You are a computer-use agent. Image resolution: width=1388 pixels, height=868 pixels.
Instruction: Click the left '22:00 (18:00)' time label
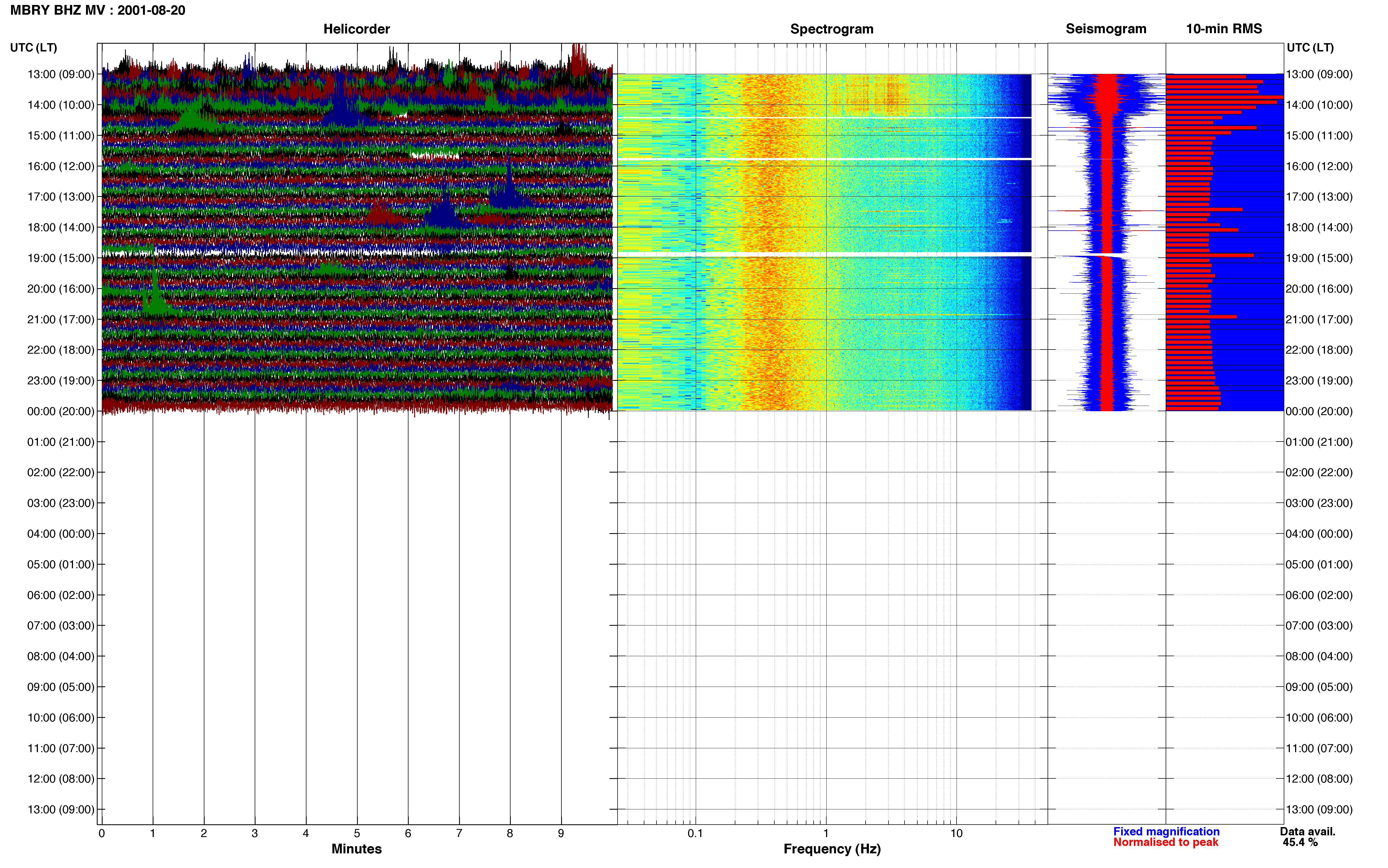(61, 350)
